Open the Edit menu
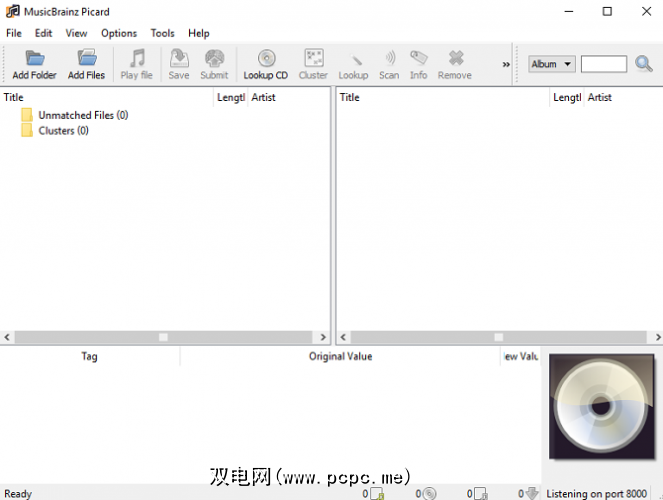The height and width of the screenshot is (500, 663). click(x=43, y=33)
